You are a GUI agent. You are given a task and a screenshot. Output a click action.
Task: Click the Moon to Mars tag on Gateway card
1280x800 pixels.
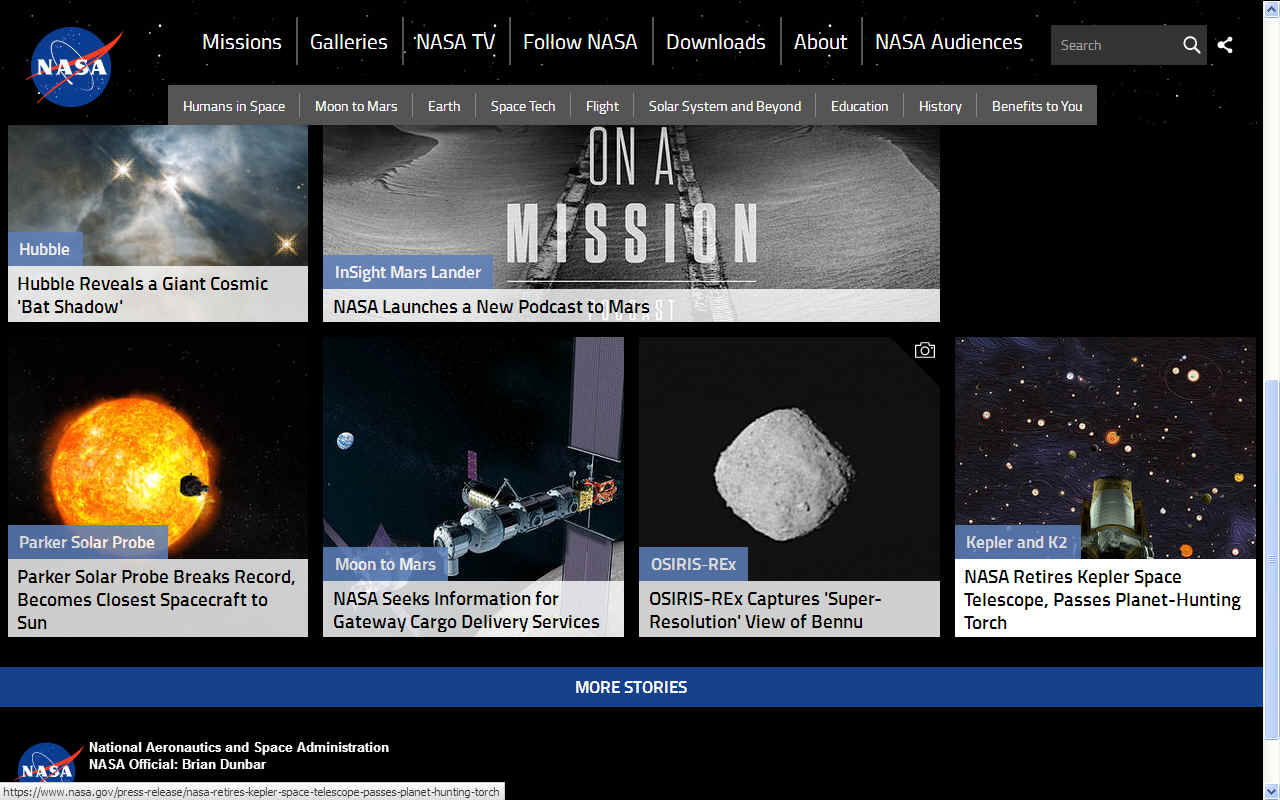[x=385, y=564]
